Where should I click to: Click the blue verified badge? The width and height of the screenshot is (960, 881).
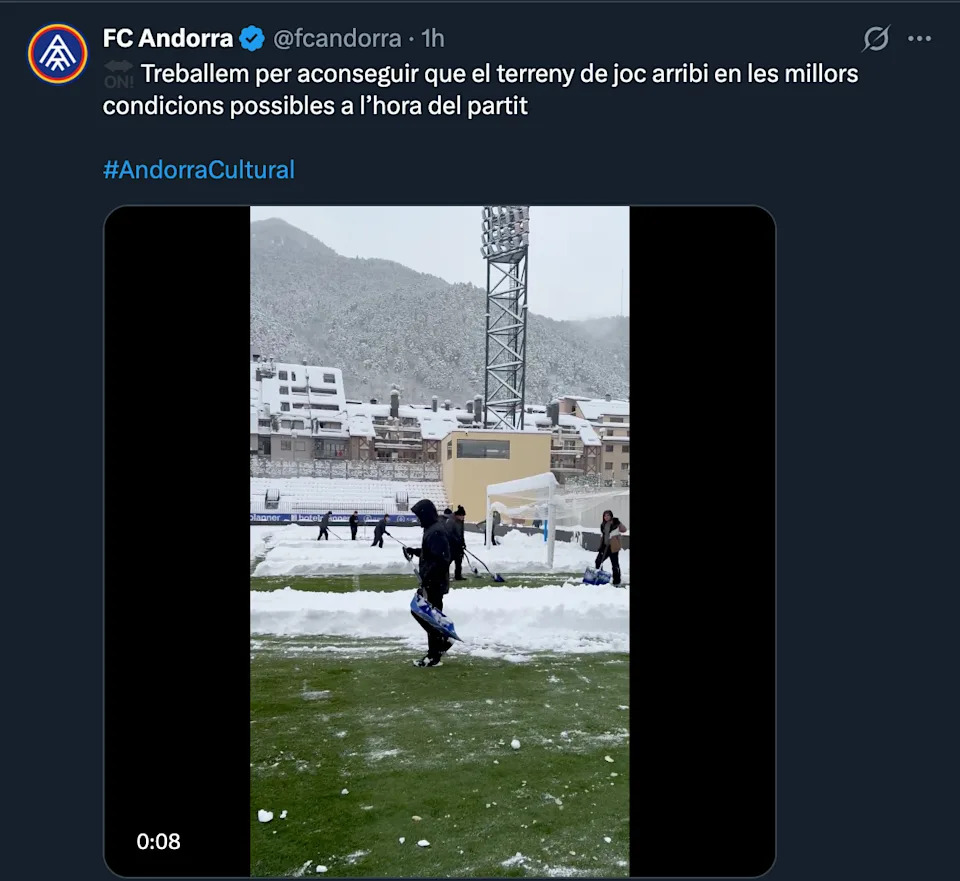(252, 39)
